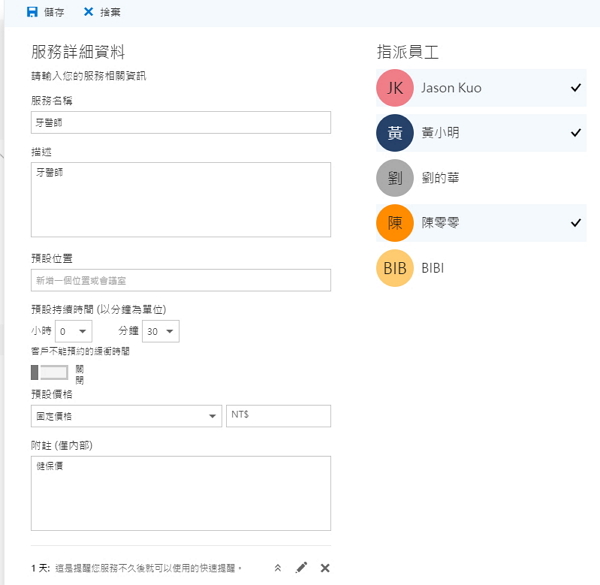Uncheck staff member 陳零零
Image resolution: width=600 pixels, height=585 pixels.
576,223
